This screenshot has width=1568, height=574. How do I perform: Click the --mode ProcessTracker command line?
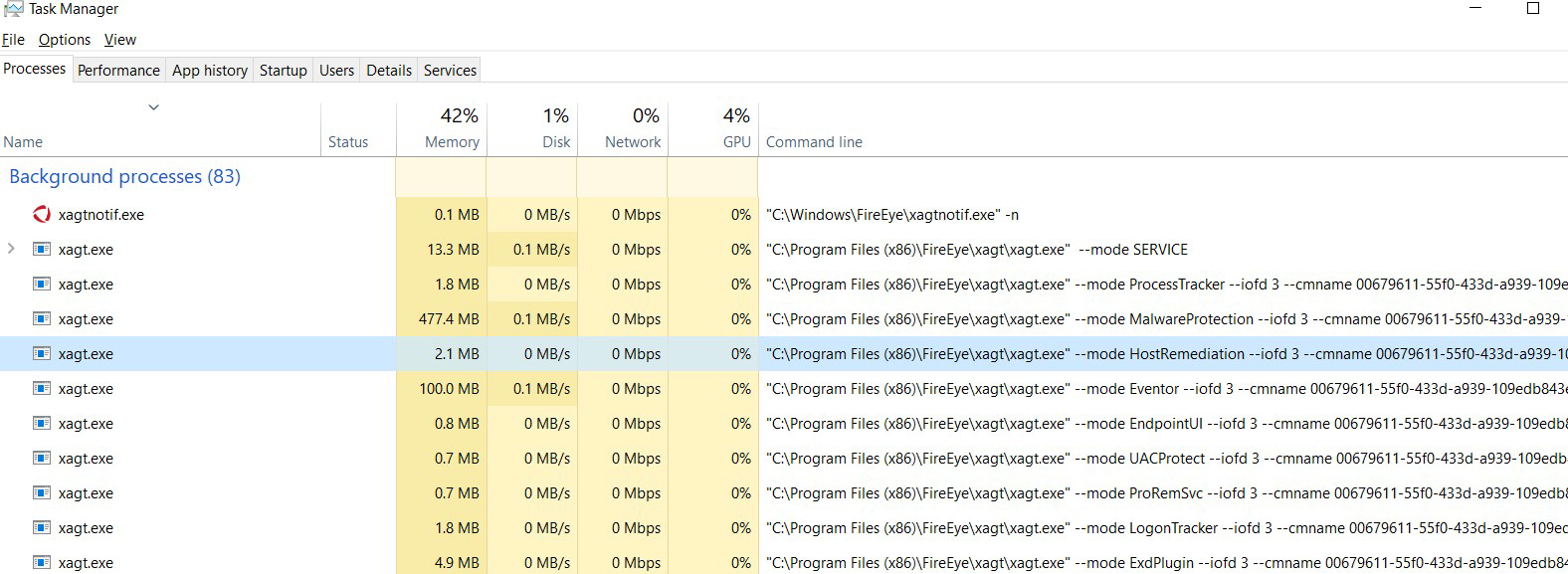pyautogui.click(x=1166, y=285)
